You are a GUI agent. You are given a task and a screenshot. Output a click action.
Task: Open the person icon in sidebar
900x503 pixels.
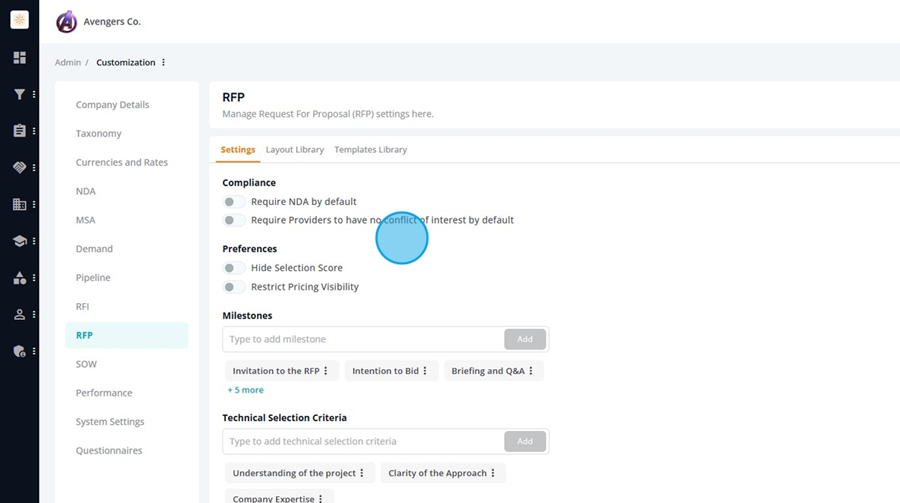coord(20,315)
